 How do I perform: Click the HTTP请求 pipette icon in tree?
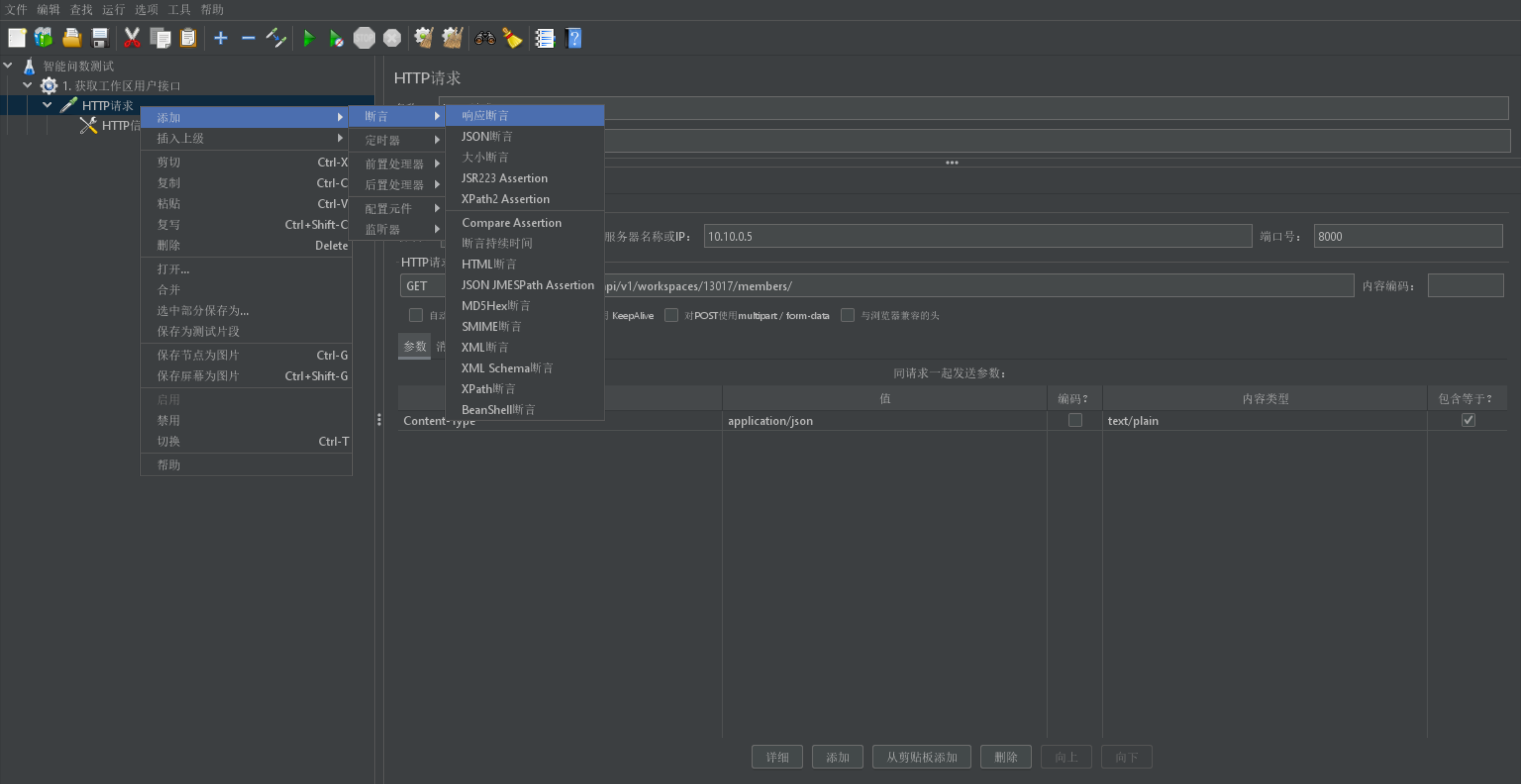[x=69, y=105]
